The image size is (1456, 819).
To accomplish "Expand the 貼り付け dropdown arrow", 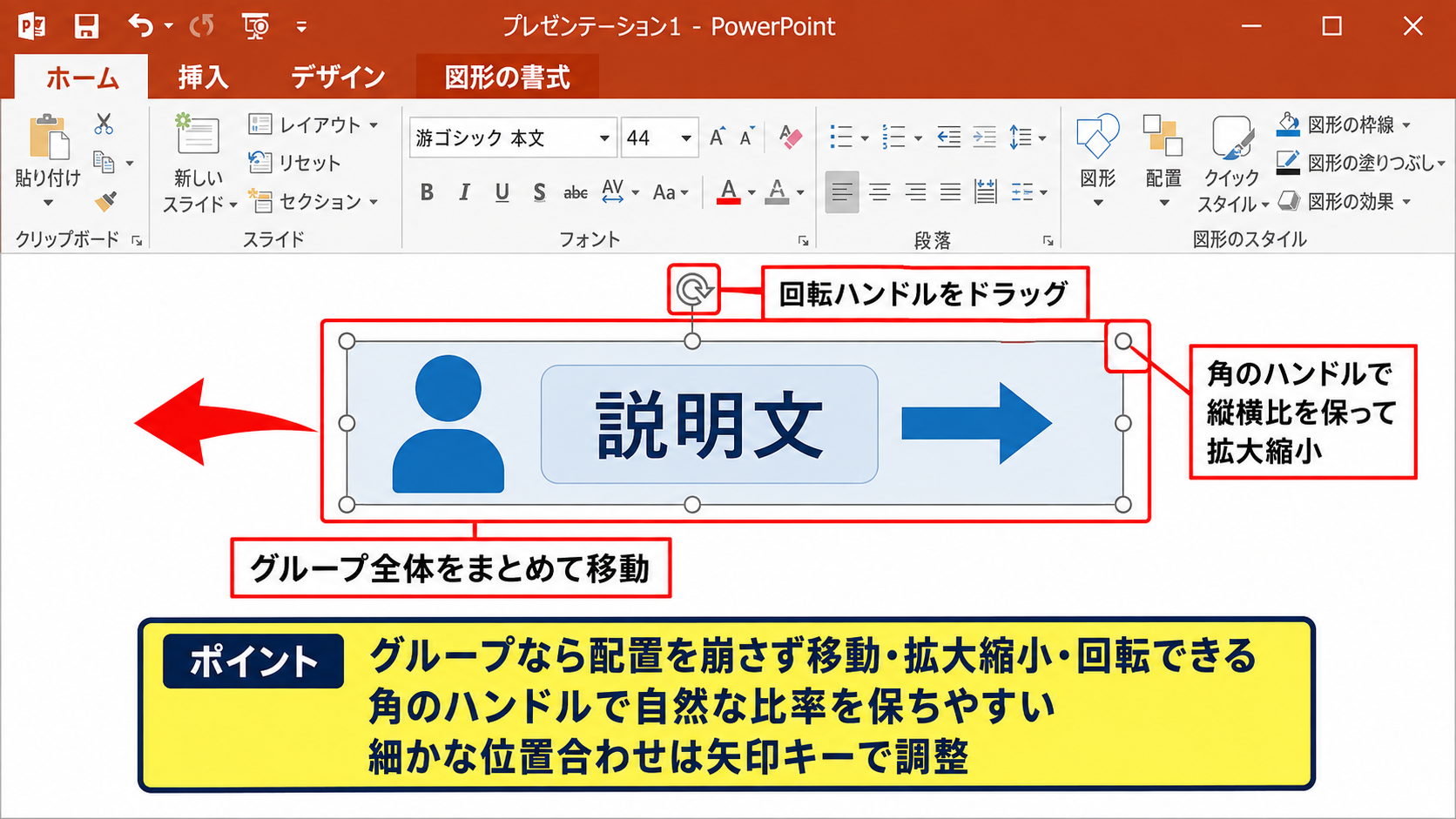I will (48, 203).
